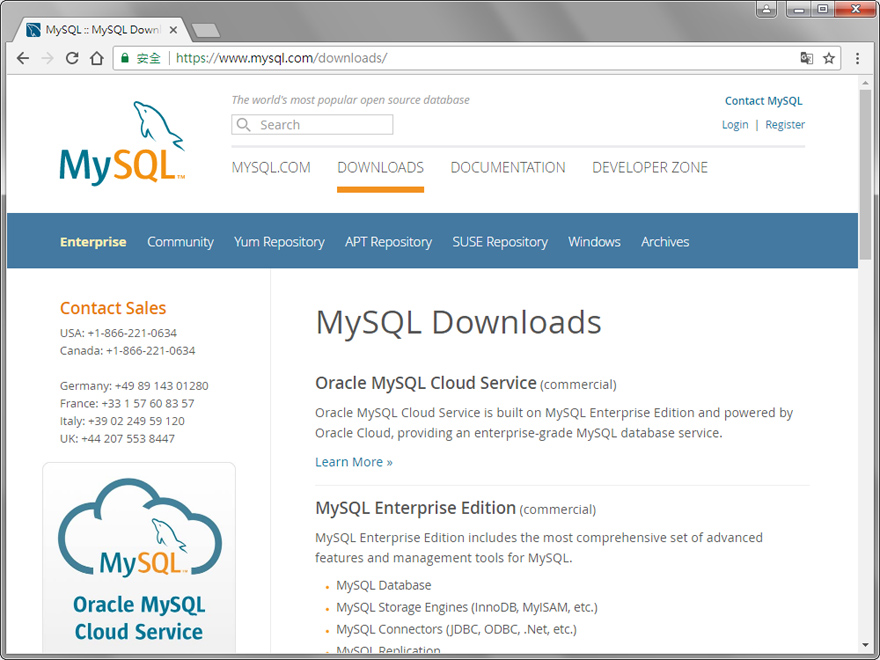Open a new browser tab

(205, 30)
